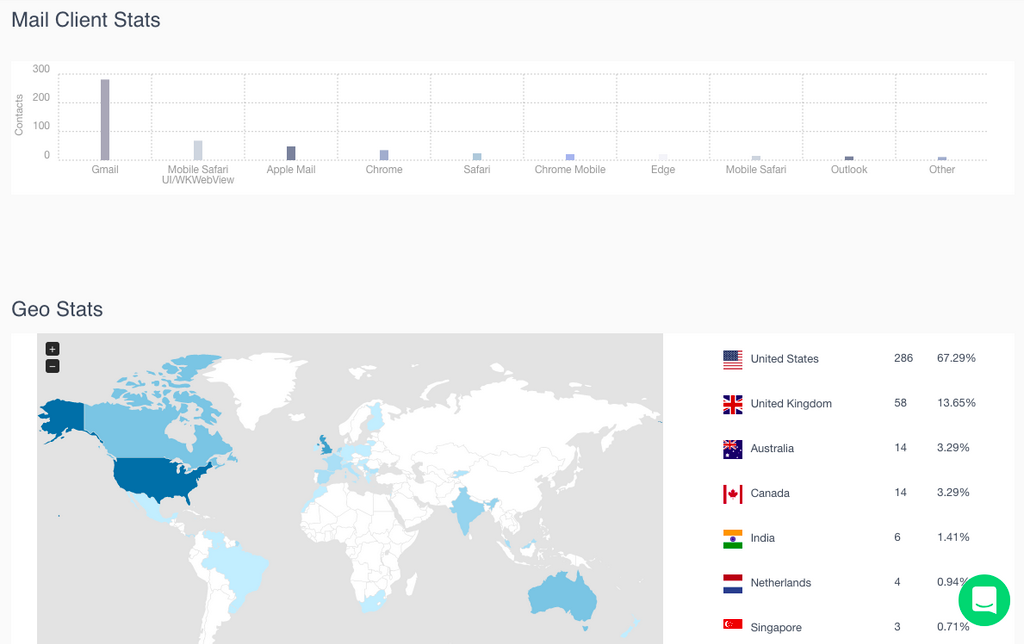1024x644 pixels.
Task: Select the Safari bar in chart
Action: [x=477, y=157]
